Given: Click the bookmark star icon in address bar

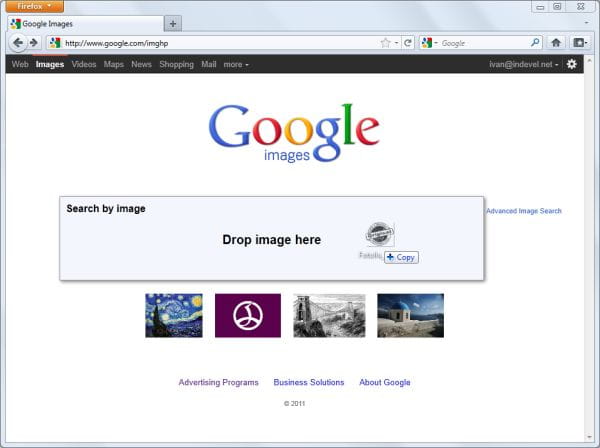Looking at the screenshot, I should [385, 43].
